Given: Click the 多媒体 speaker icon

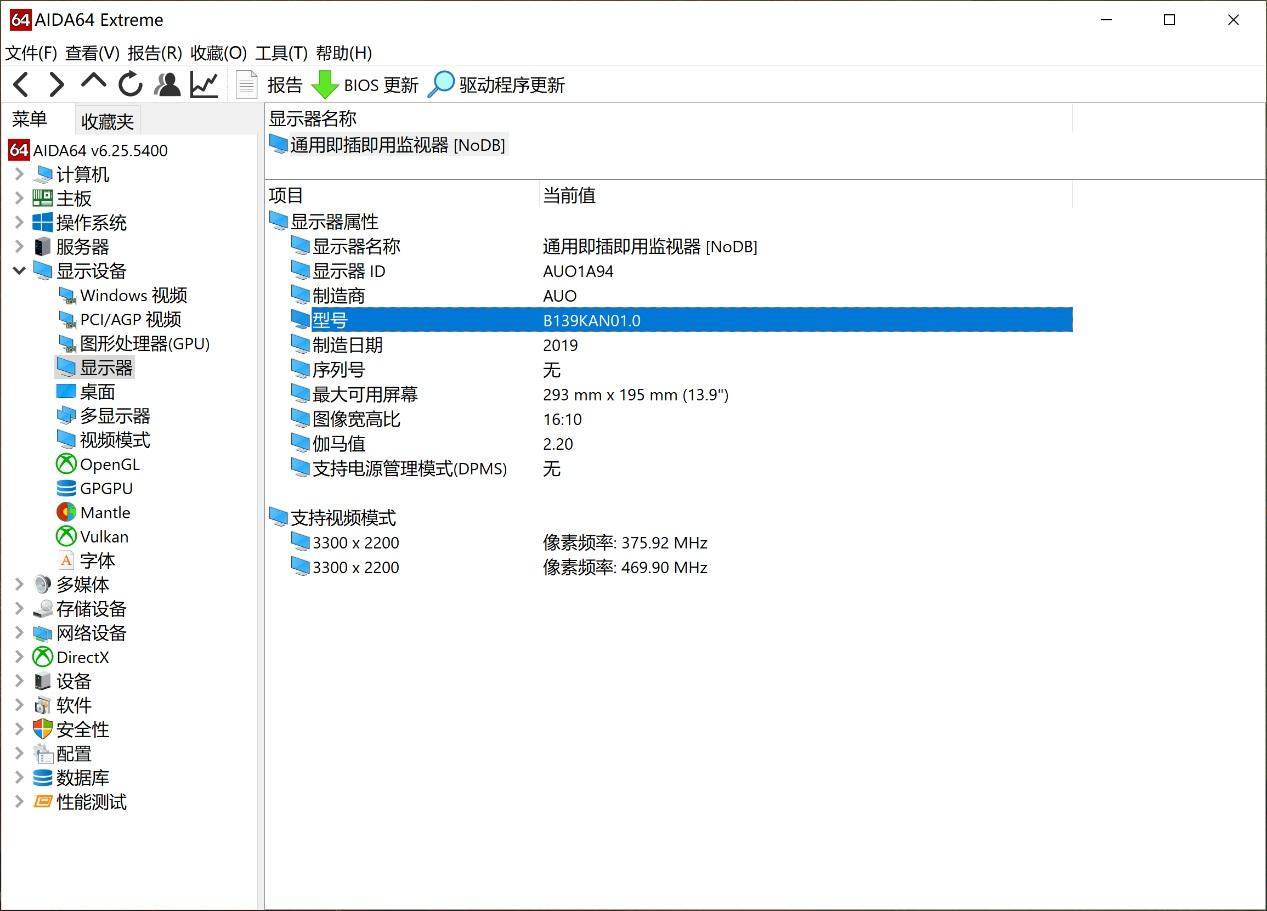Looking at the screenshot, I should pyautogui.click(x=42, y=584).
